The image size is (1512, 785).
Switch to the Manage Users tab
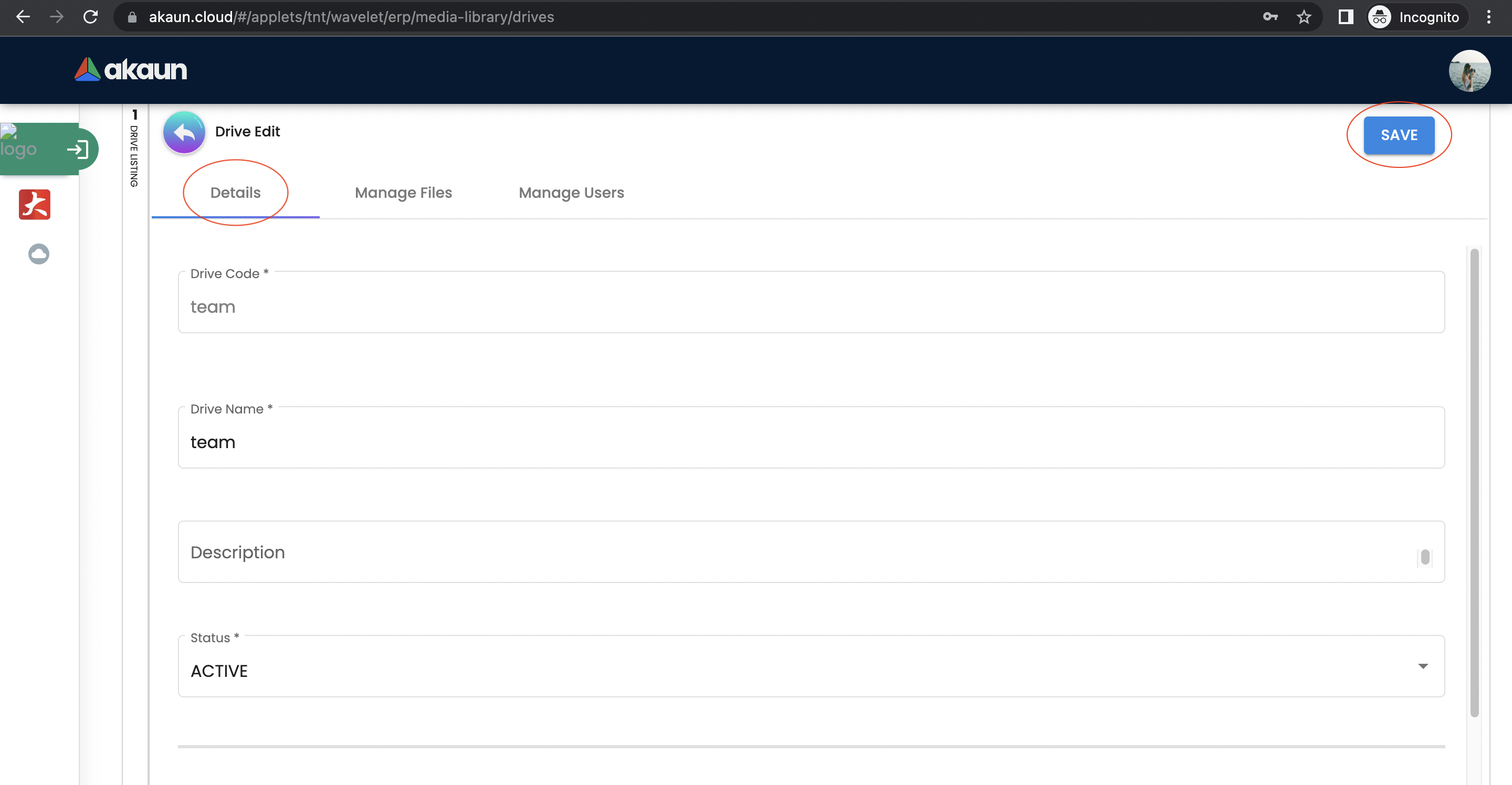click(571, 193)
